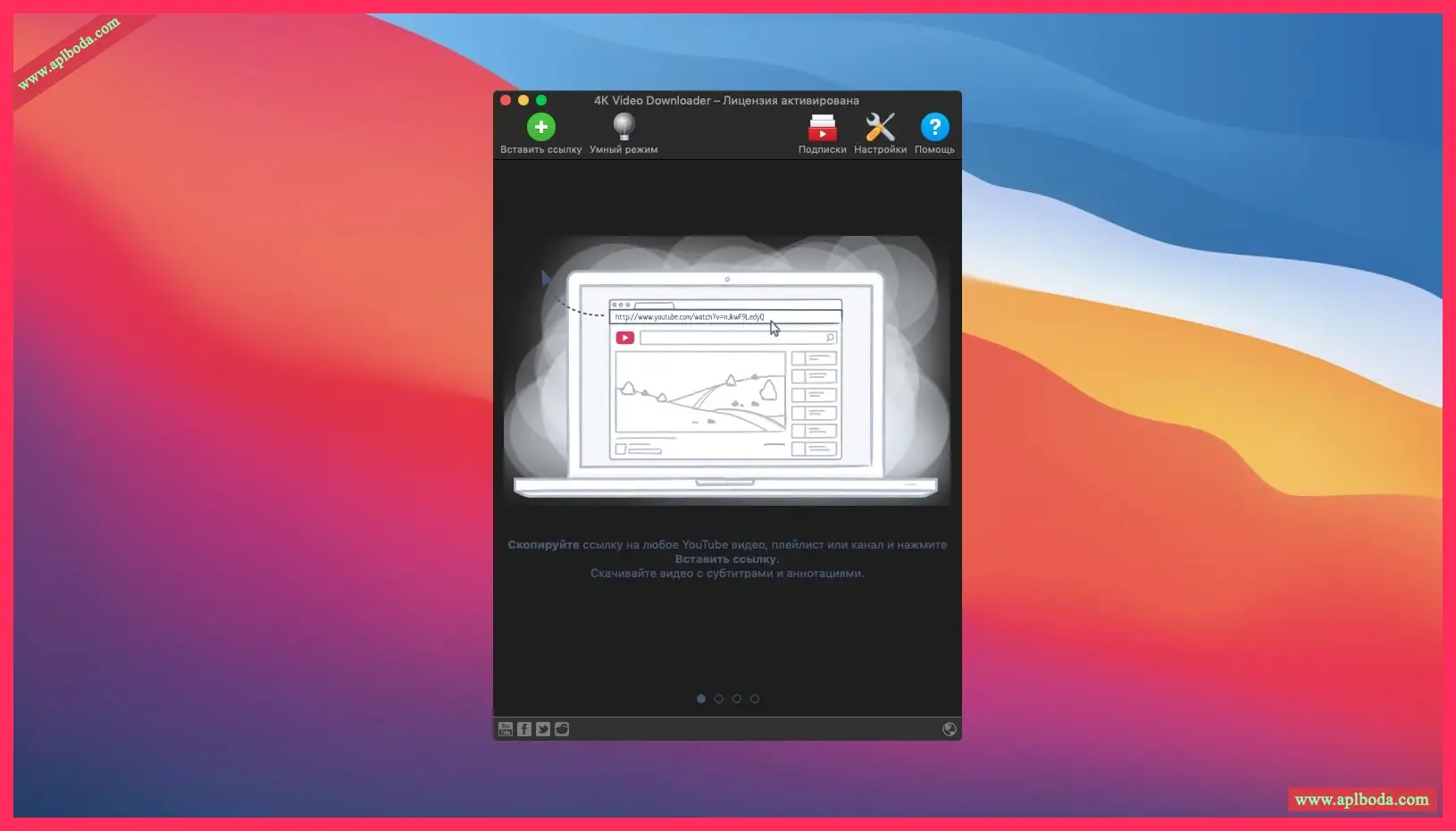Screen dimensions: 1456x831
Task: Maximize the window with the green button
Action: click(541, 100)
